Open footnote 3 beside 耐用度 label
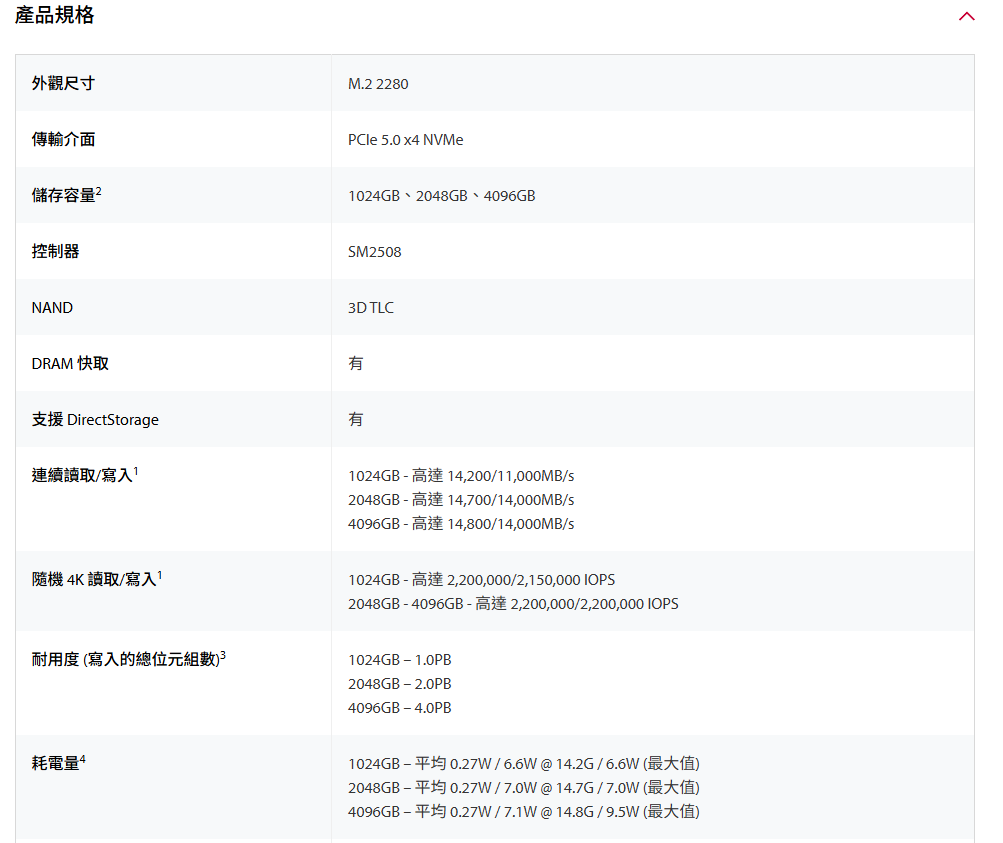This screenshot has height=843, width=1003. 223,654
